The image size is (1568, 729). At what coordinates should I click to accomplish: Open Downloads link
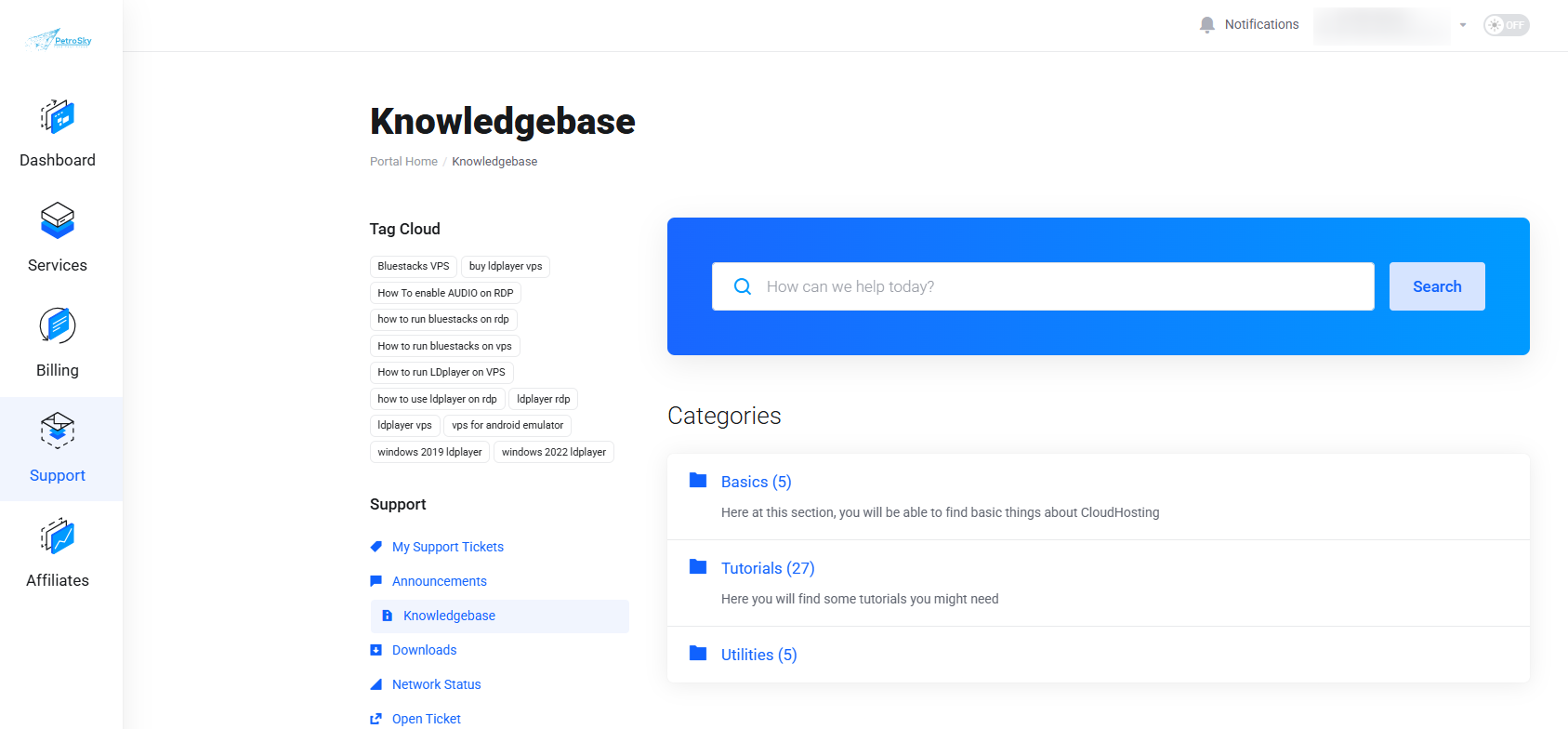click(425, 650)
